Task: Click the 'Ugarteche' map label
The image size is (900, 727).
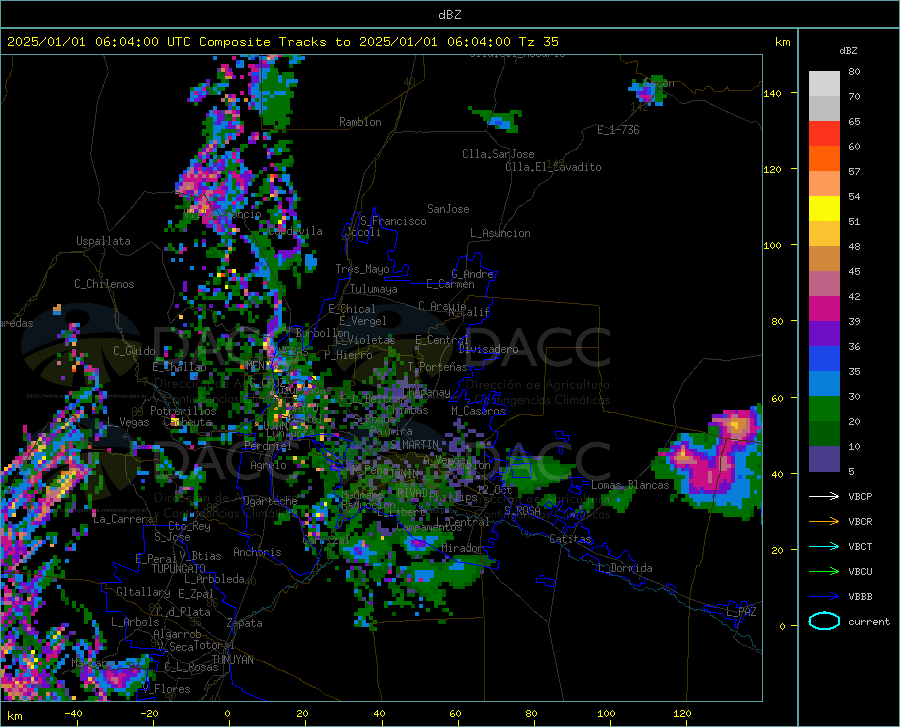Action: click(x=270, y=501)
